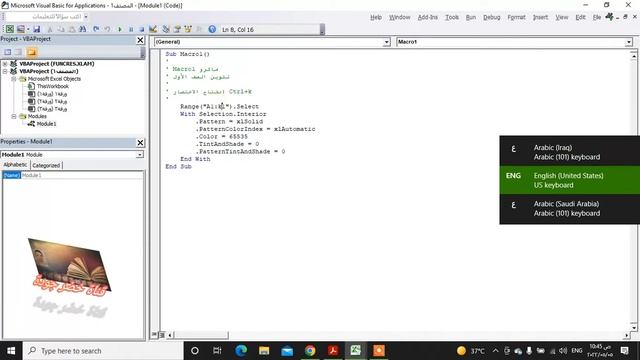640x360 pixels.
Task: Choose English (United States) US keyboard
Action: point(570,180)
